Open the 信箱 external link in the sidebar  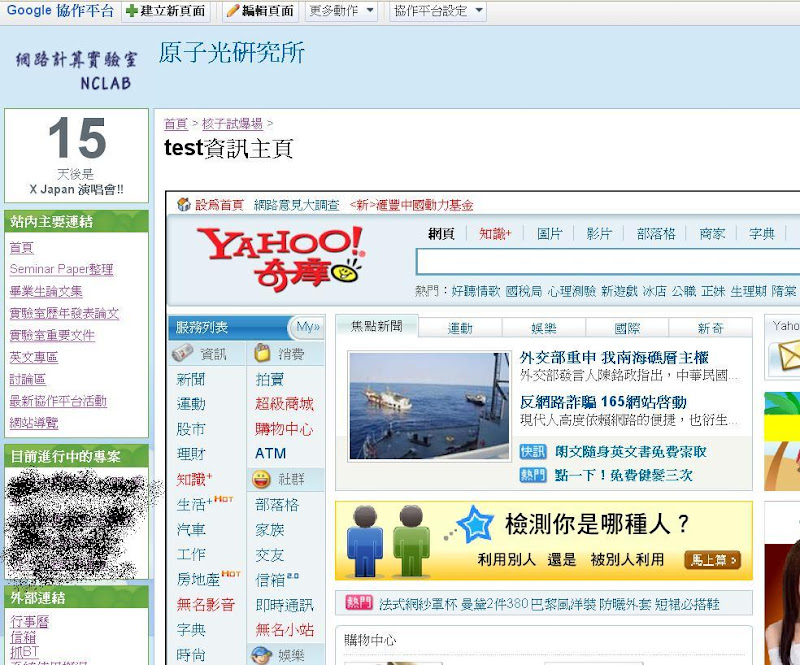tap(23, 637)
